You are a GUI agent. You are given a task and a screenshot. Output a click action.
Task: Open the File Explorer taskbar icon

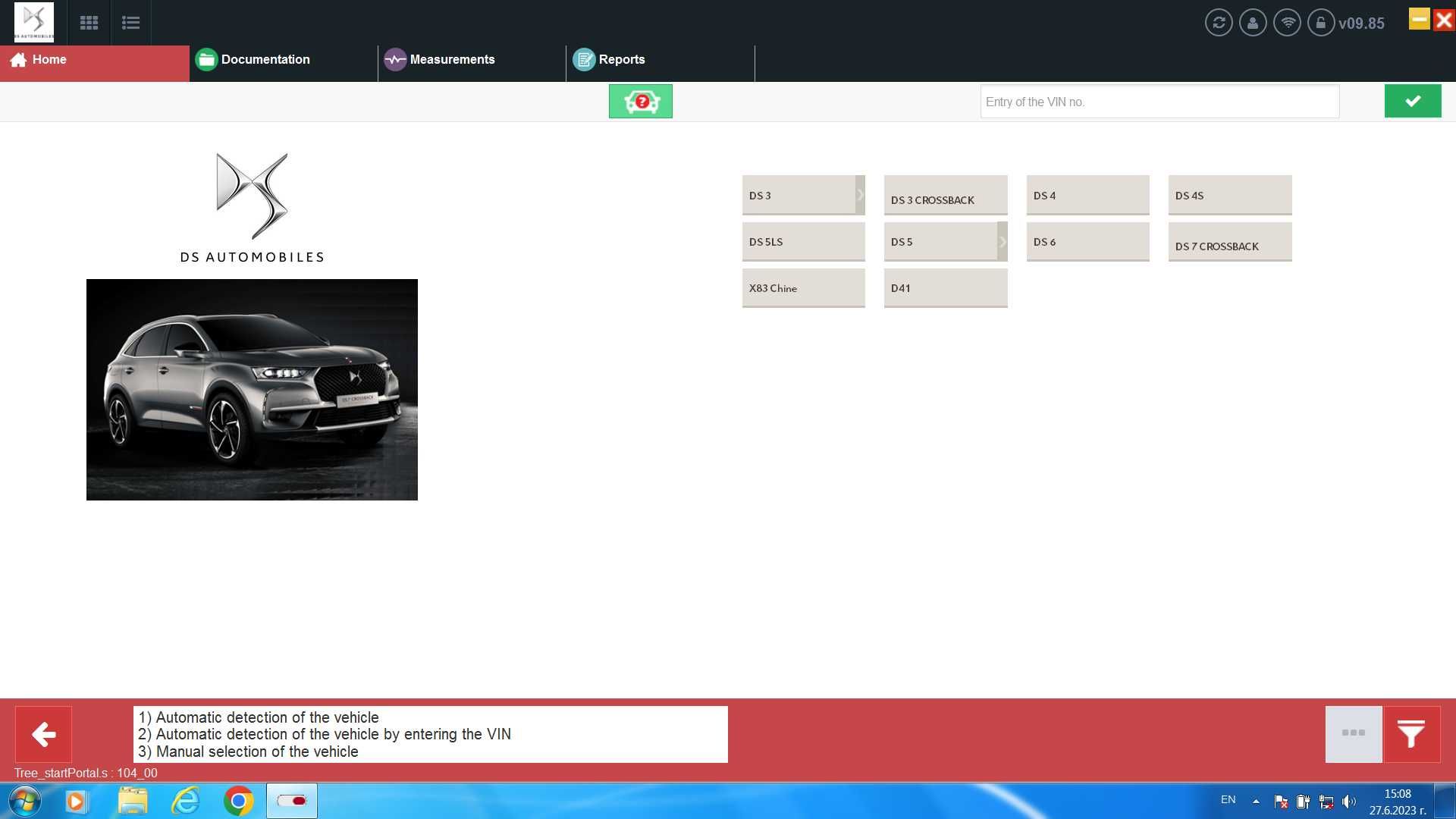pos(133,802)
